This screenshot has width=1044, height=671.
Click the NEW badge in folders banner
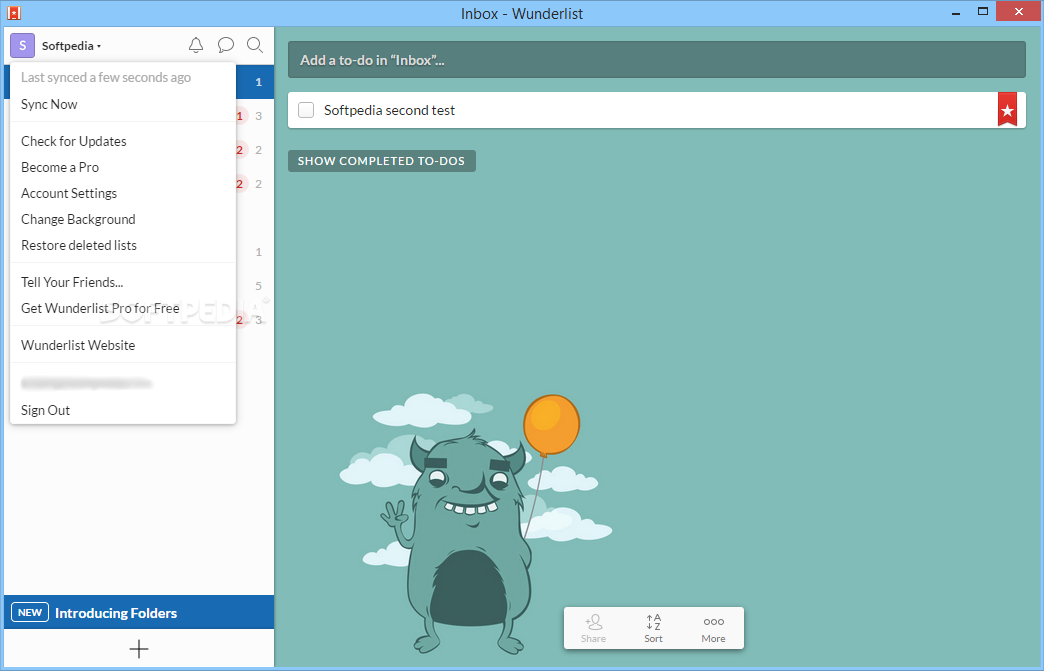(30, 612)
